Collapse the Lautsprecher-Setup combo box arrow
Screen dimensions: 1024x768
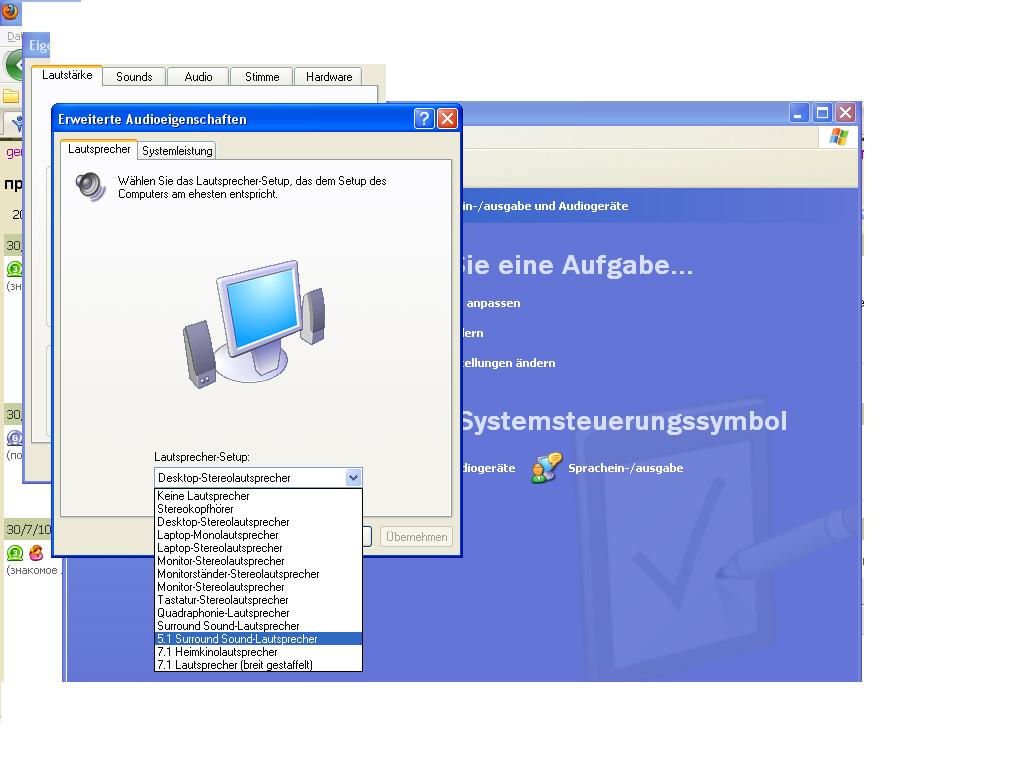click(353, 477)
